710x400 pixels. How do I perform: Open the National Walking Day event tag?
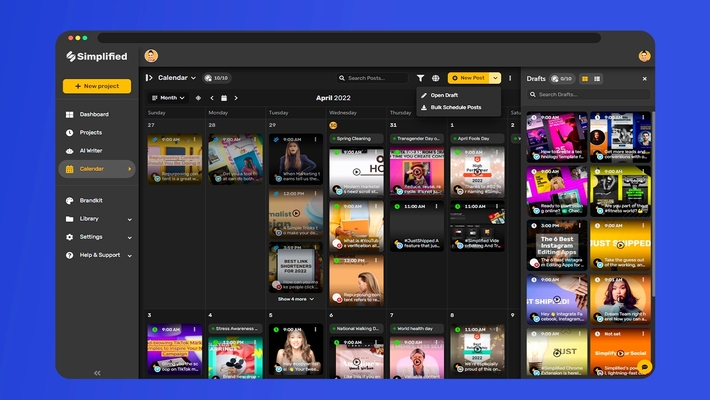(x=356, y=328)
